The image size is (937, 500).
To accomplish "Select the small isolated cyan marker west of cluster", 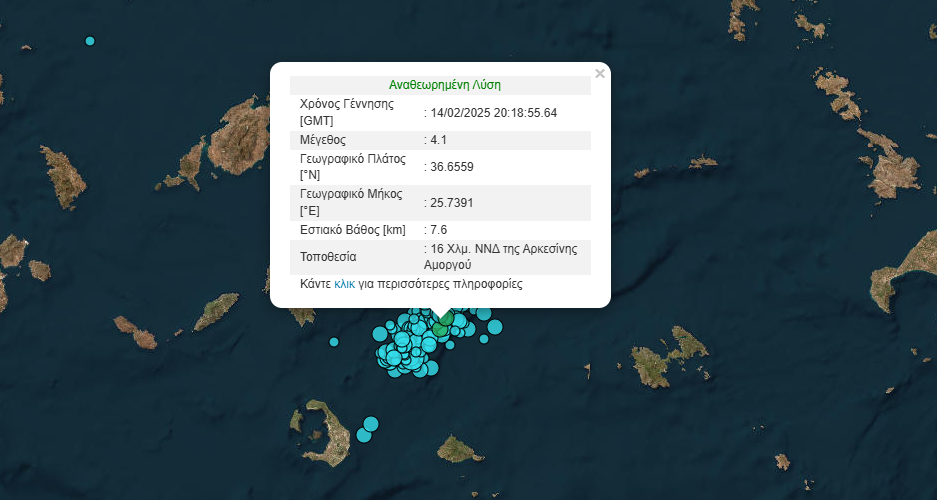I will (334, 342).
